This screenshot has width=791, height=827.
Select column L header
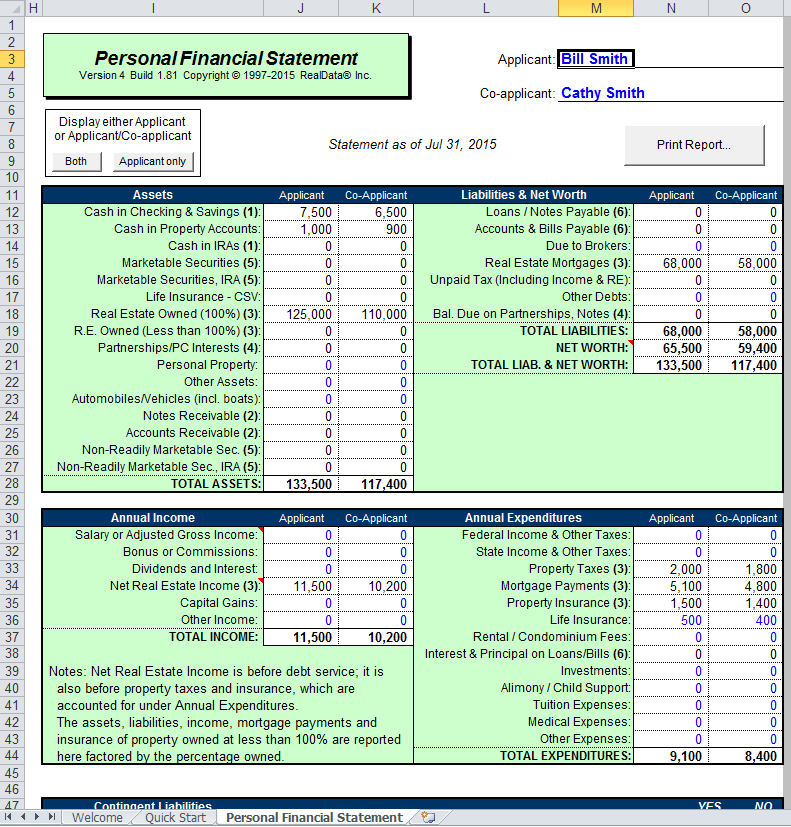(486, 8)
